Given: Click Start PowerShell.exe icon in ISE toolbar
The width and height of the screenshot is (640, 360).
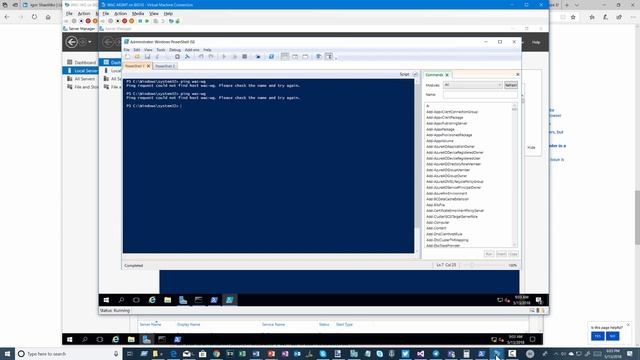Looking at the screenshot, I should [x=271, y=57].
